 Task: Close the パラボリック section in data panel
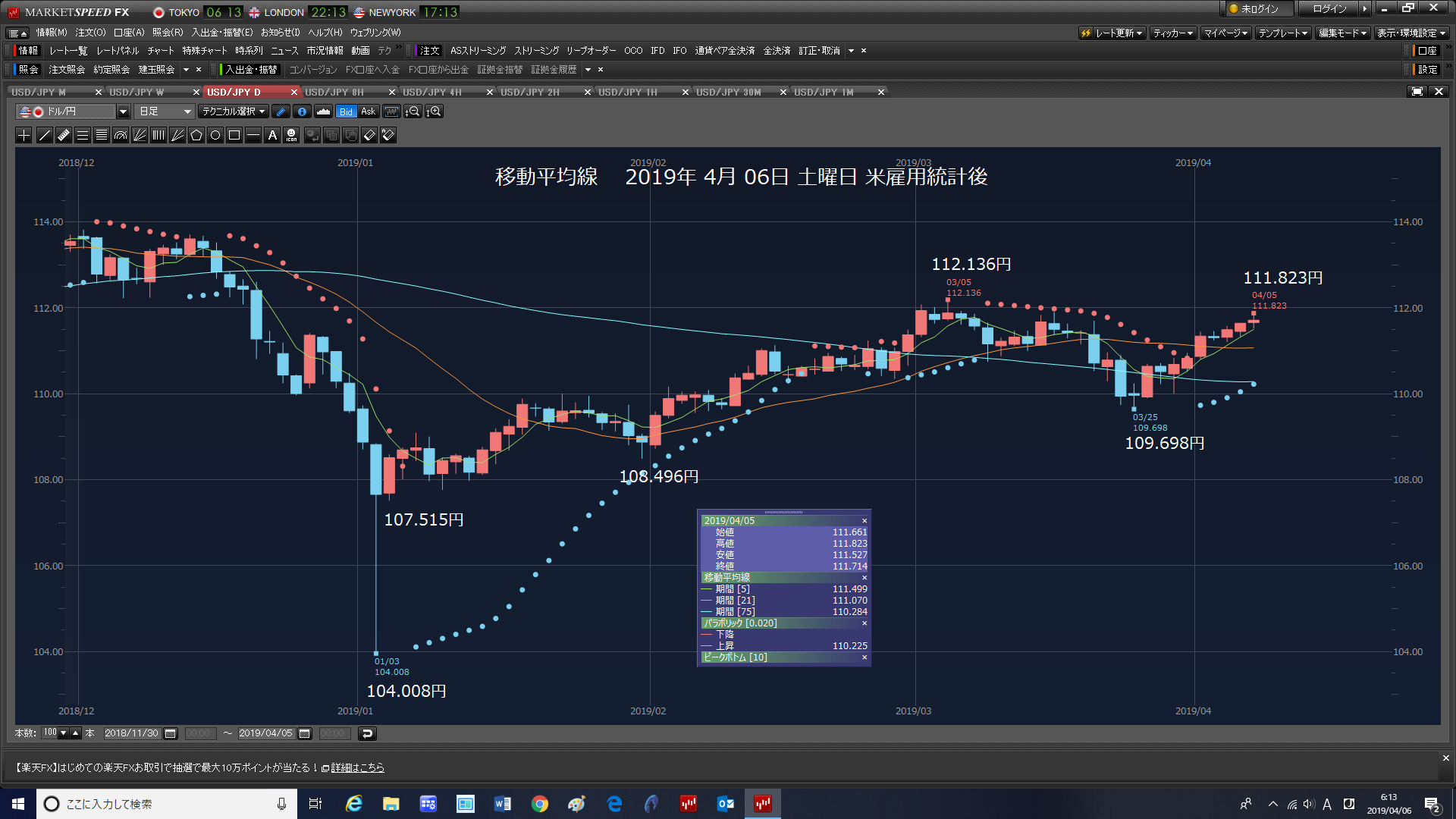coord(864,623)
